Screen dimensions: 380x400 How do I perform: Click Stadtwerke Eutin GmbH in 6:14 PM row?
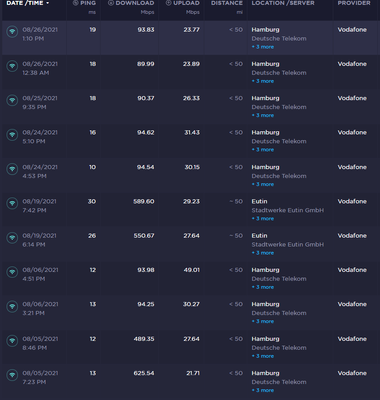(288, 245)
